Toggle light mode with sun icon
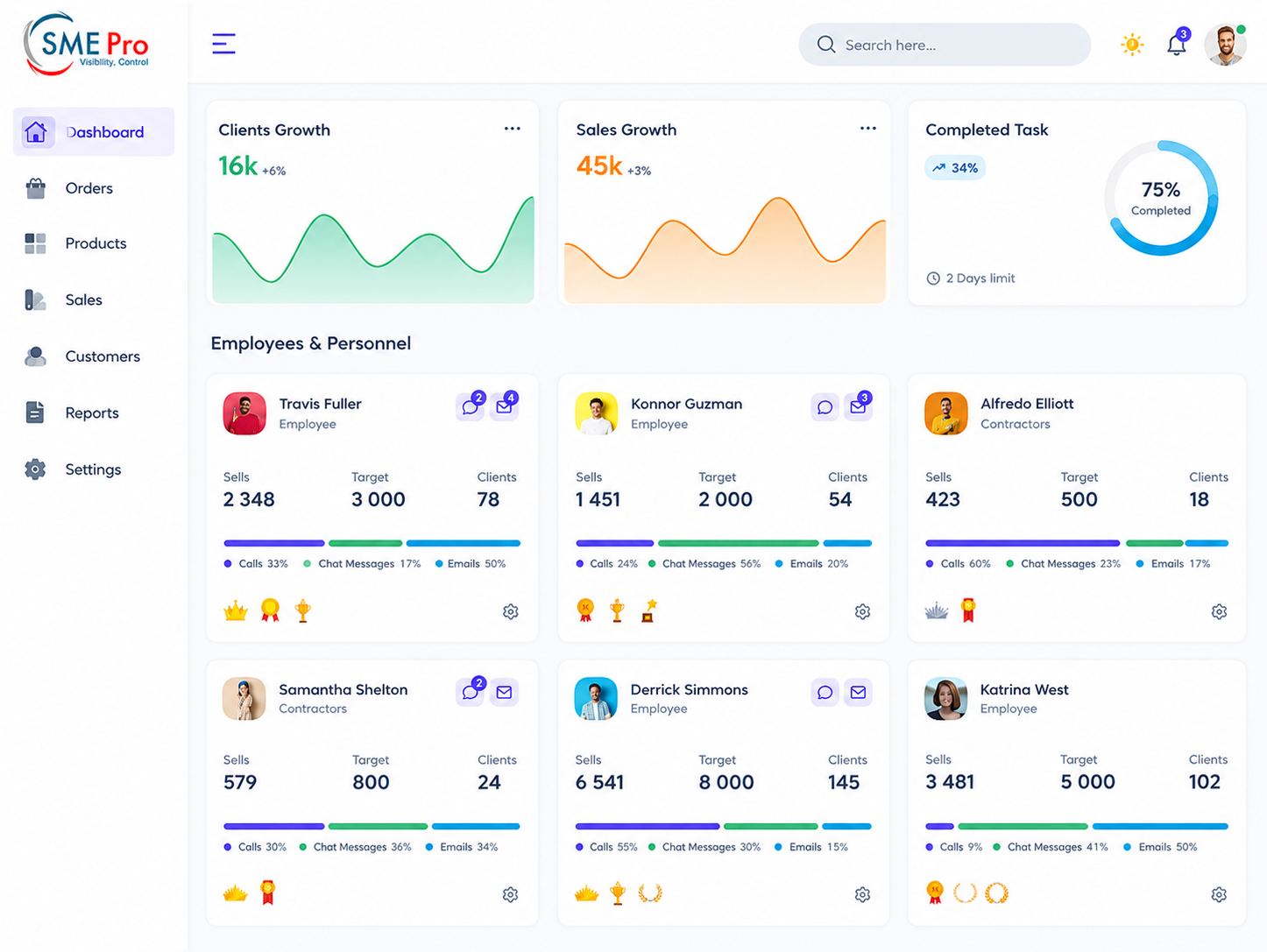Screen dimensions: 1267x952 click(1132, 44)
